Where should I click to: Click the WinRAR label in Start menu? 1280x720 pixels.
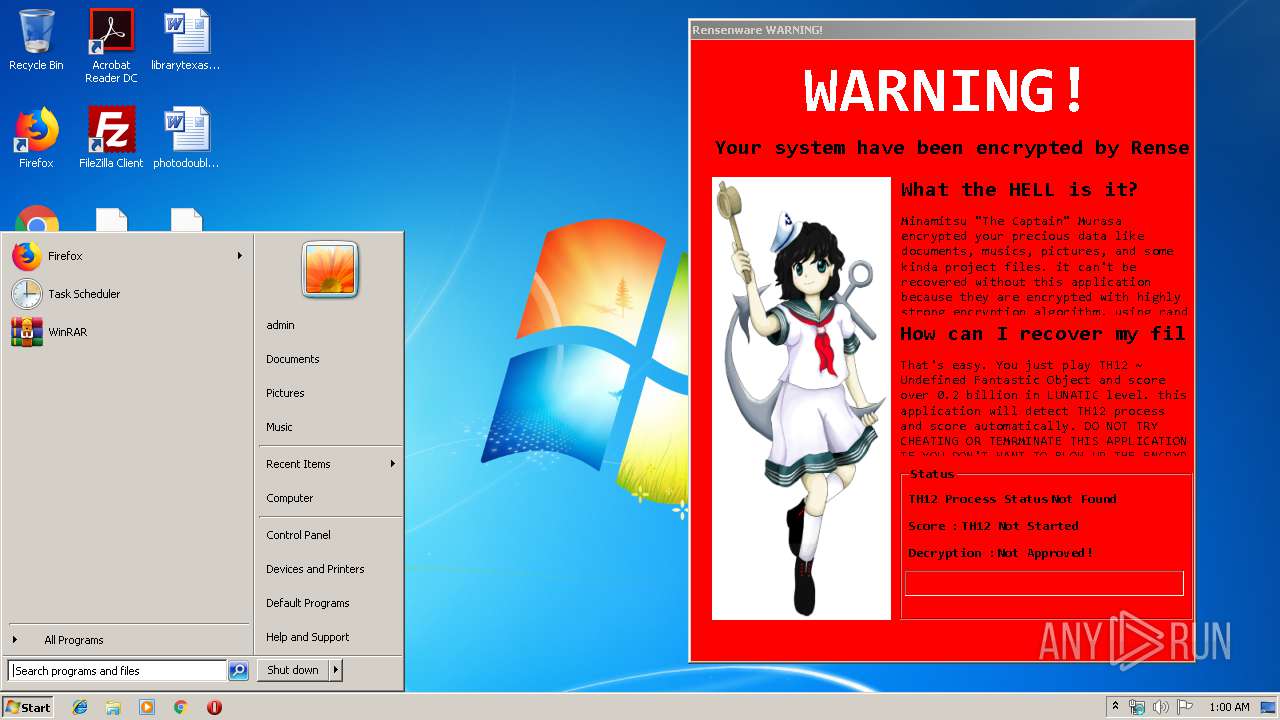pos(67,332)
